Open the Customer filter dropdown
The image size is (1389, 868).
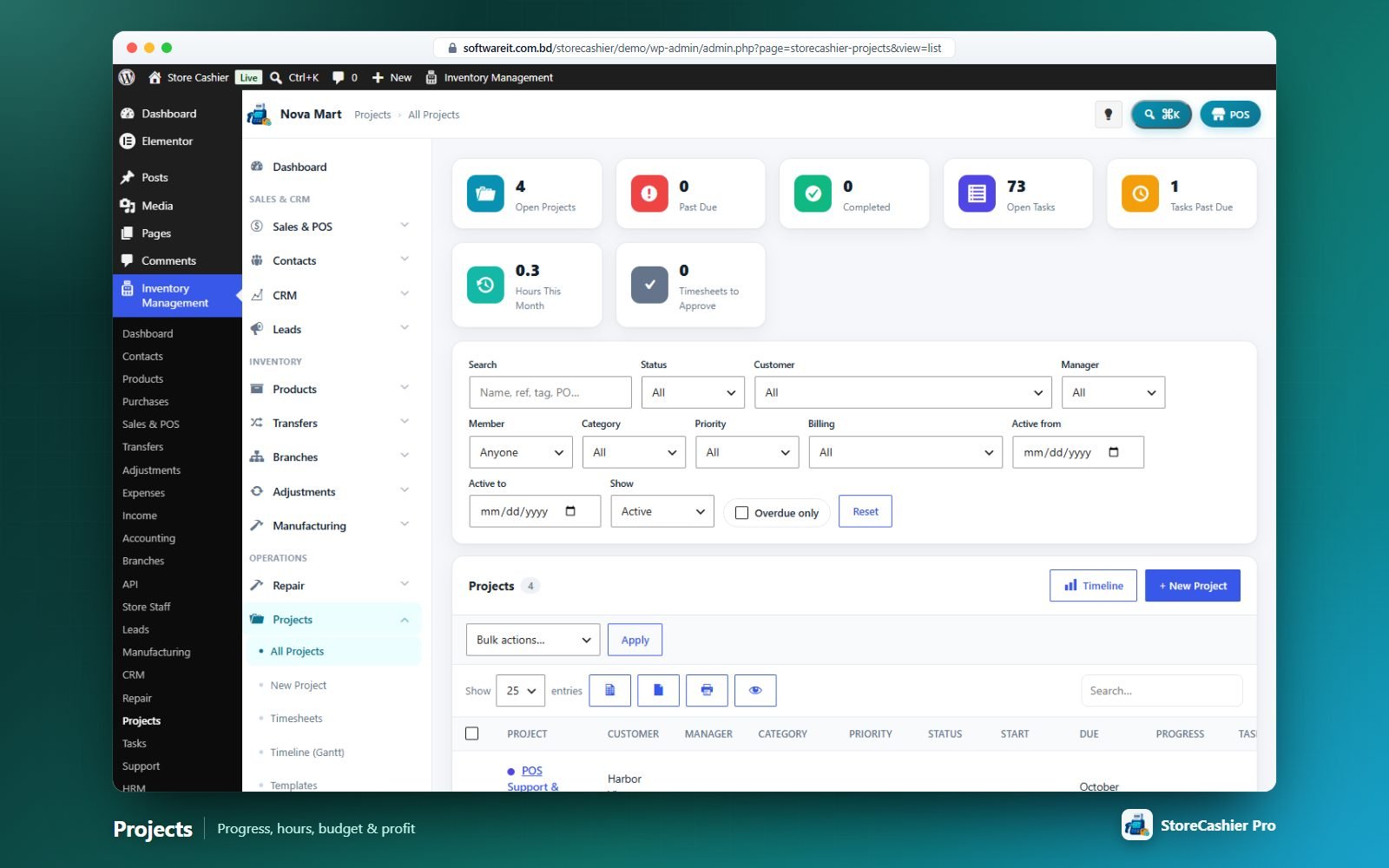pyautogui.click(x=903, y=392)
